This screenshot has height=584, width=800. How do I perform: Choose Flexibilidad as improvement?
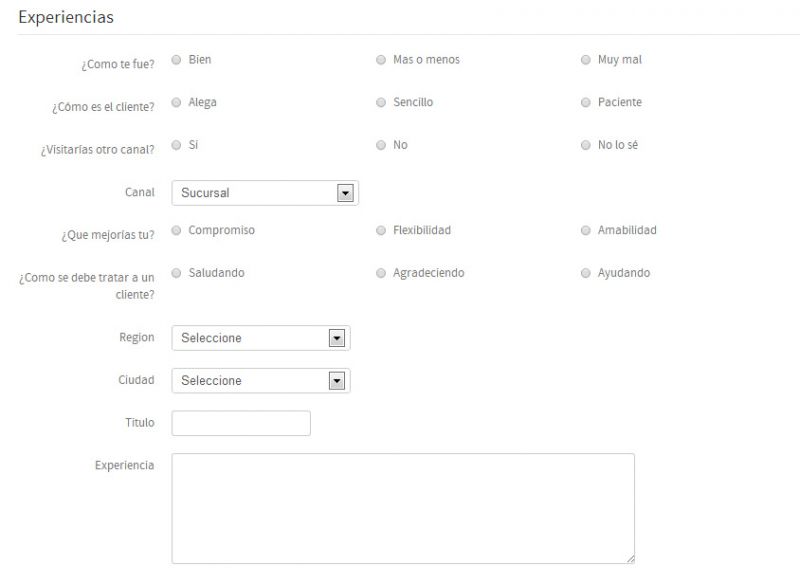point(381,231)
